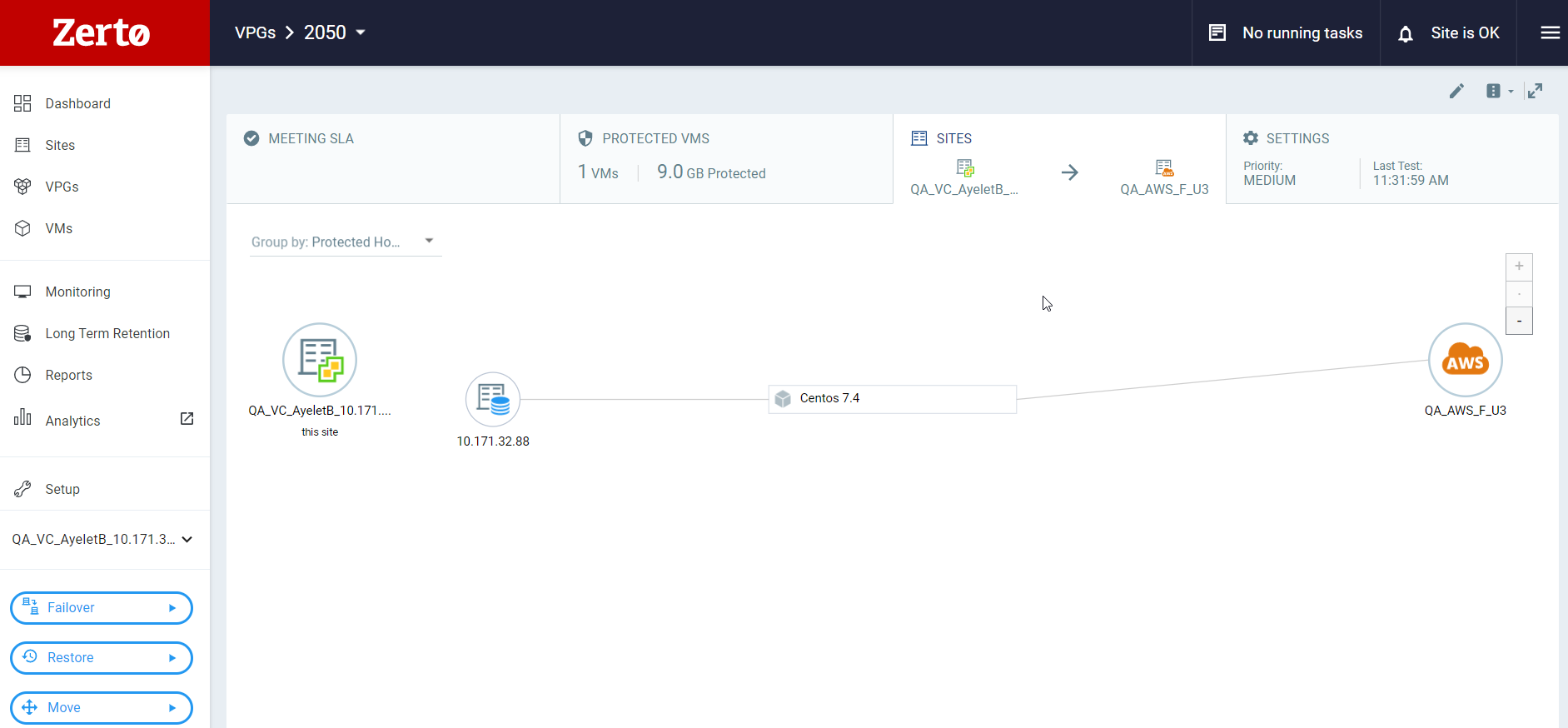This screenshot has width=1568, height=728.
Task: Expand view to full screen
Action: [1535, 91]
